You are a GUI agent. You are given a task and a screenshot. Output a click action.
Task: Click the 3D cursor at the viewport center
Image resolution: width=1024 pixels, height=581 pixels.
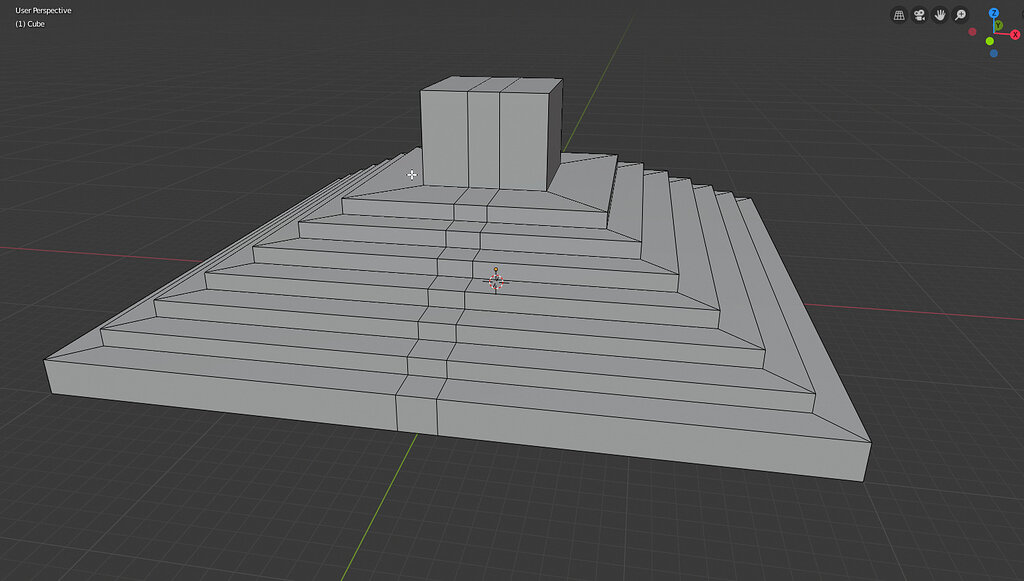click(x=495, y=281)
